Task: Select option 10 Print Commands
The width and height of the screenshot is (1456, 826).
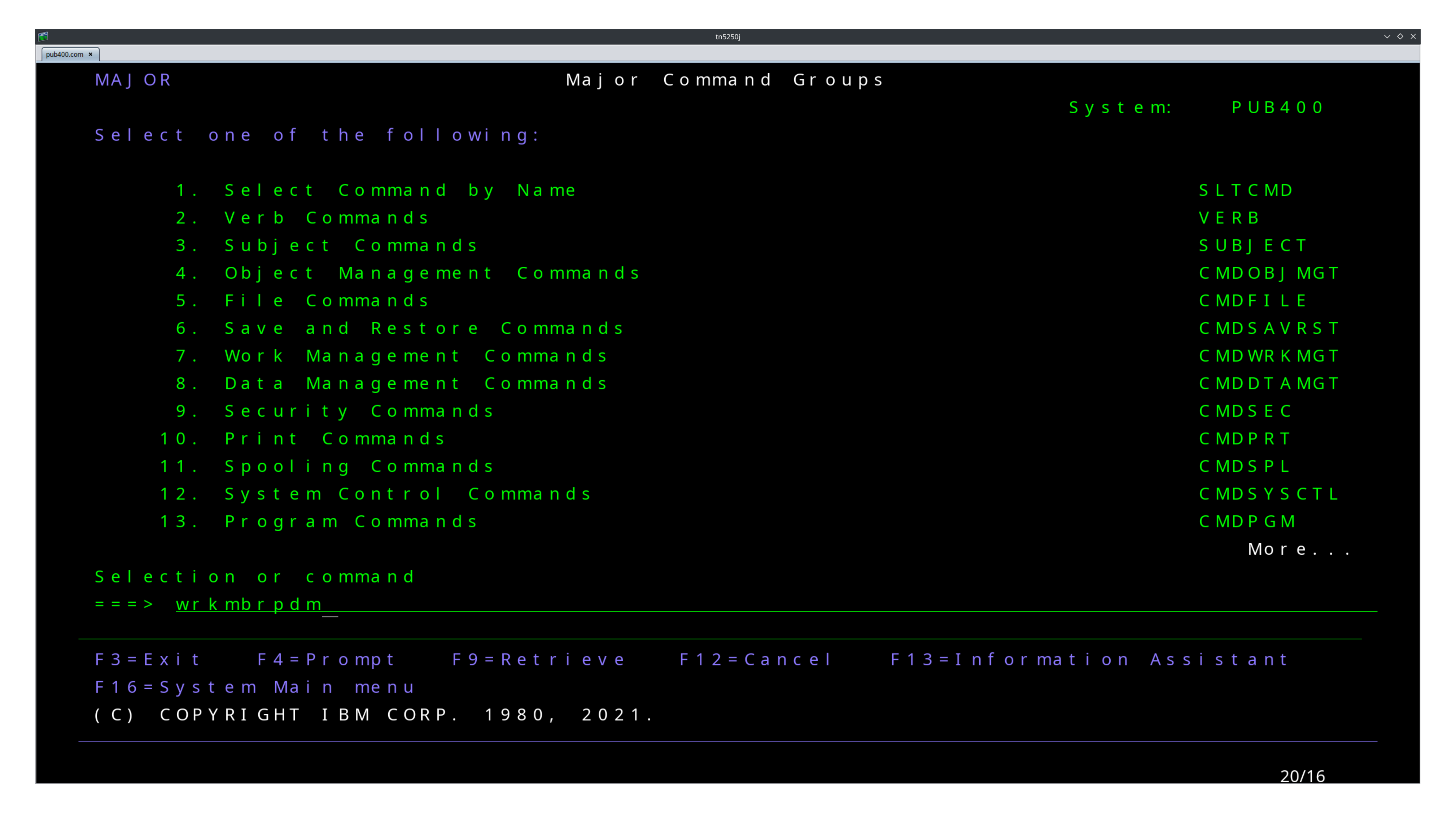Action: [302, 438]
